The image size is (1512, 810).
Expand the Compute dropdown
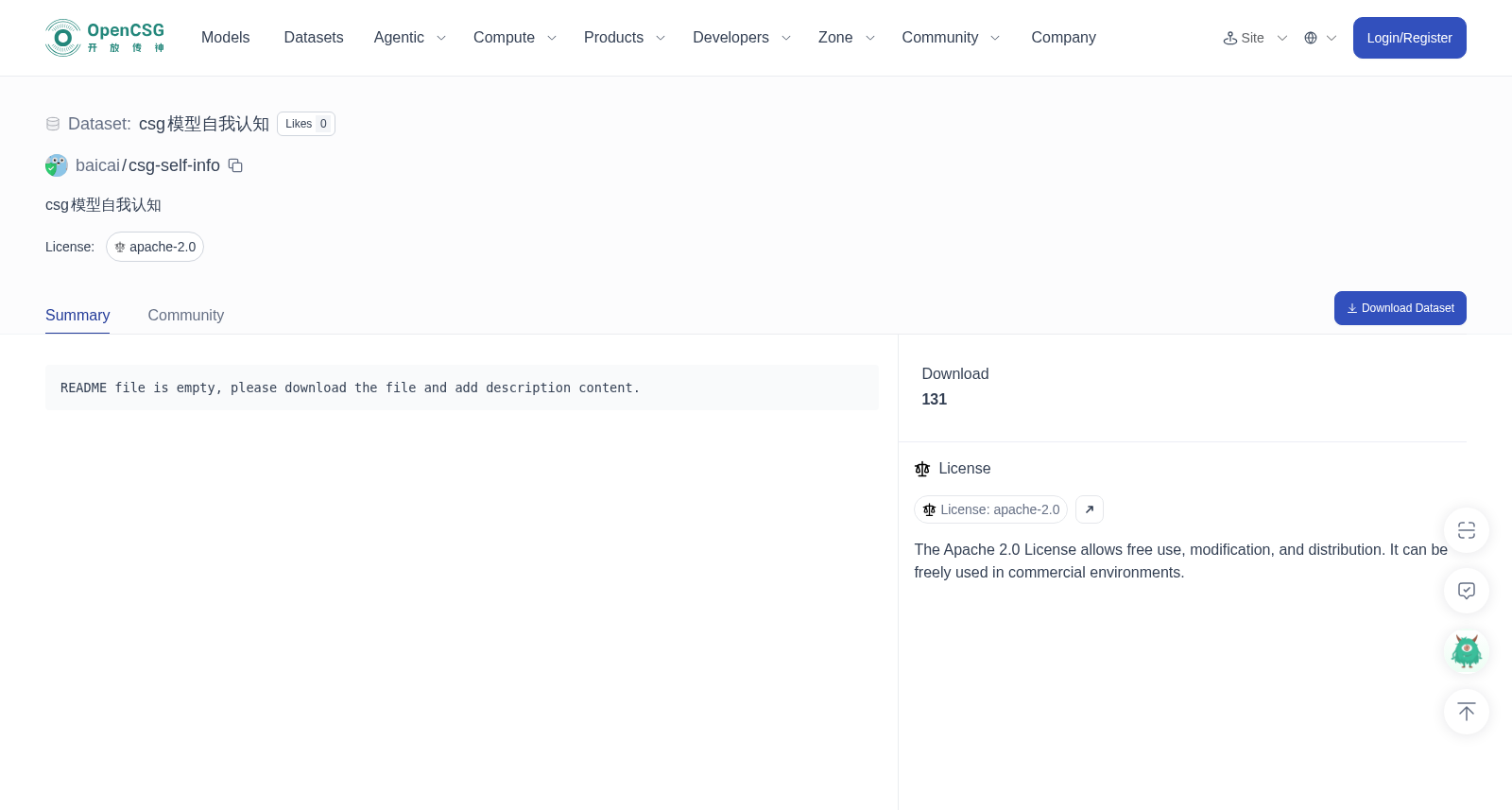(x=515, y=38)
